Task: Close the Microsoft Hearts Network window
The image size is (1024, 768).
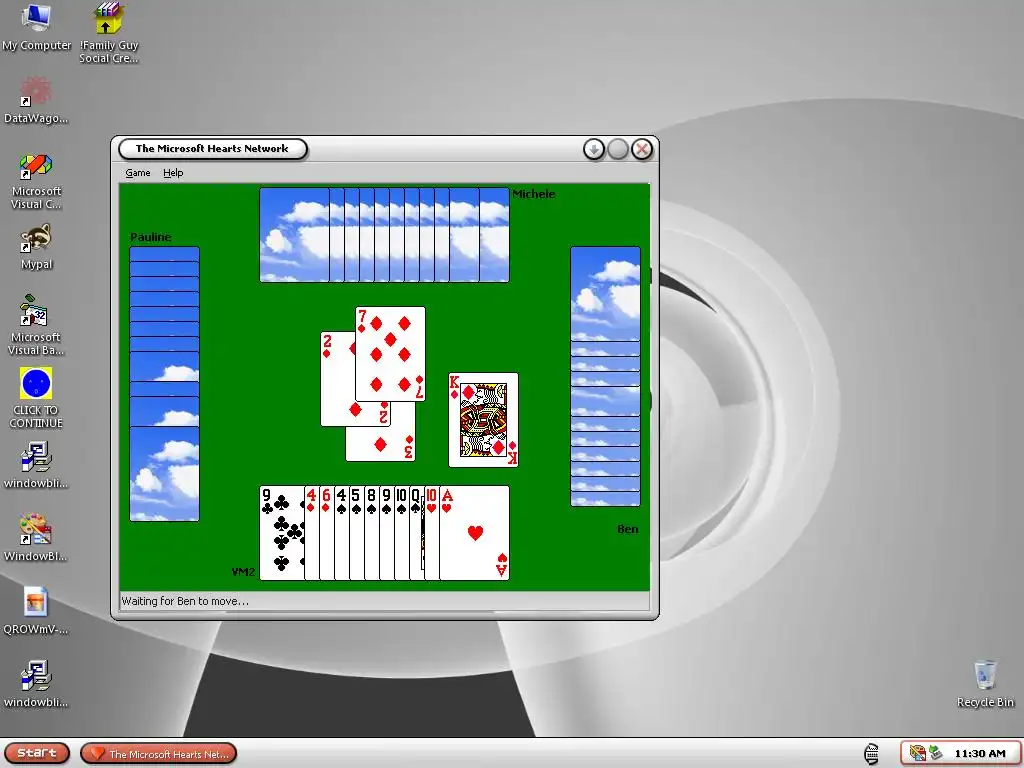Action: [642, 150]
